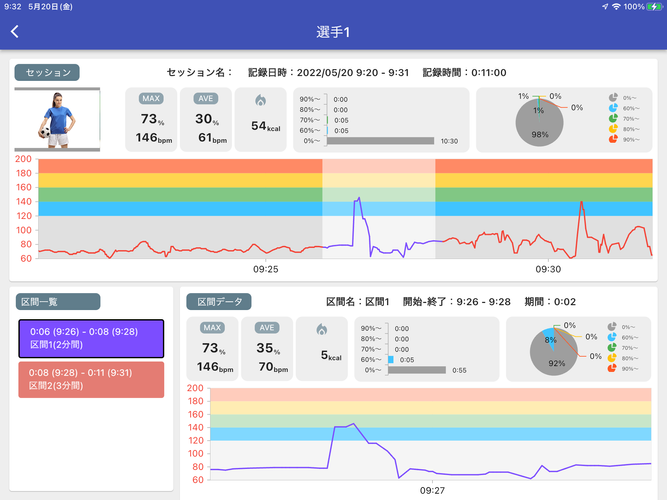Click the 80%~ yellow legend icon in session panel

[x=612, y=129]
